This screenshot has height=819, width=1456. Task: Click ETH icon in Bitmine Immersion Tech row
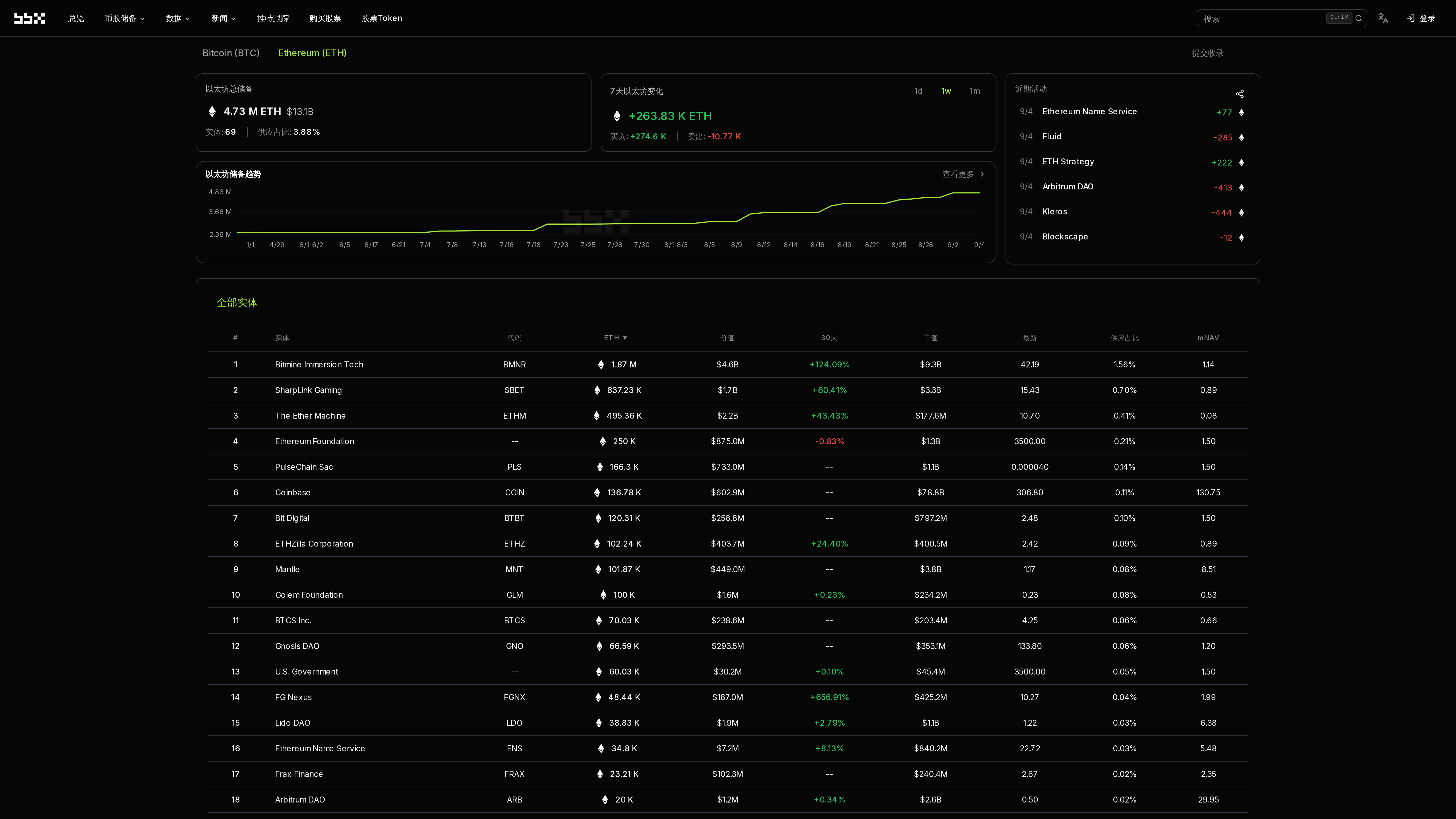click(x=601, y=365)
